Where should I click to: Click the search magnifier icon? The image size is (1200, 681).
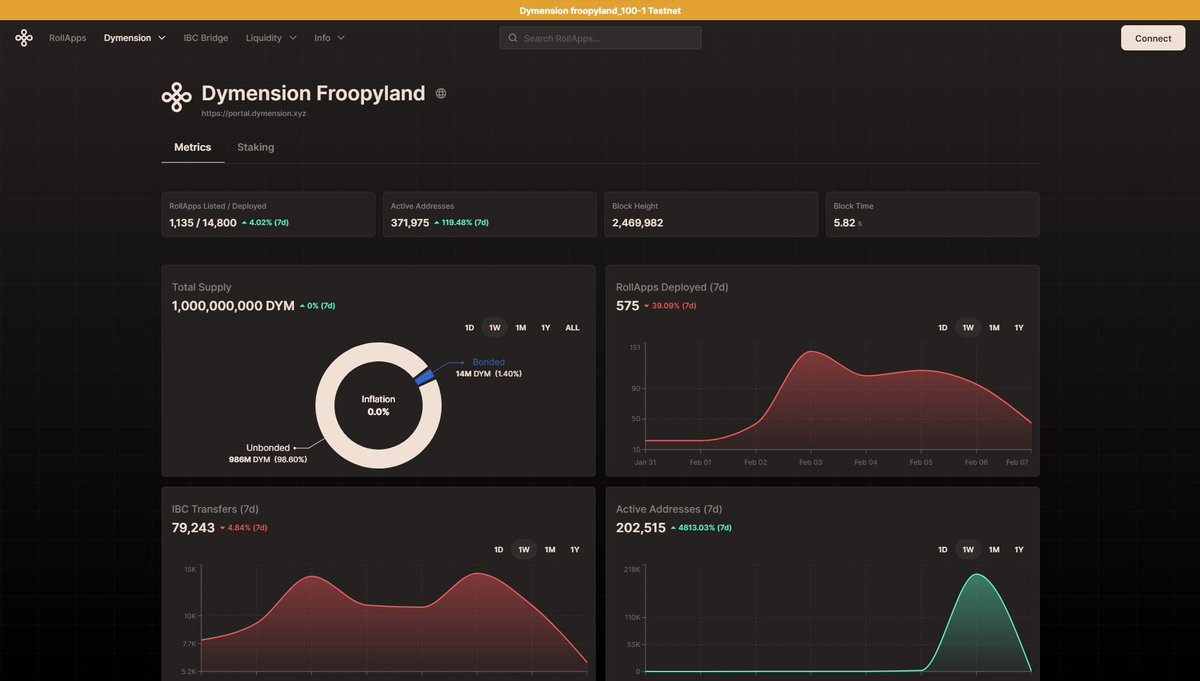coord(512,37)
